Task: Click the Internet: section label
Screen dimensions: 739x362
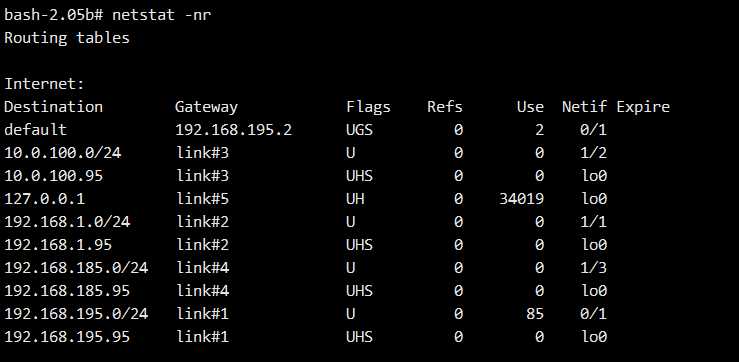Action: click(x=44, y=84)
